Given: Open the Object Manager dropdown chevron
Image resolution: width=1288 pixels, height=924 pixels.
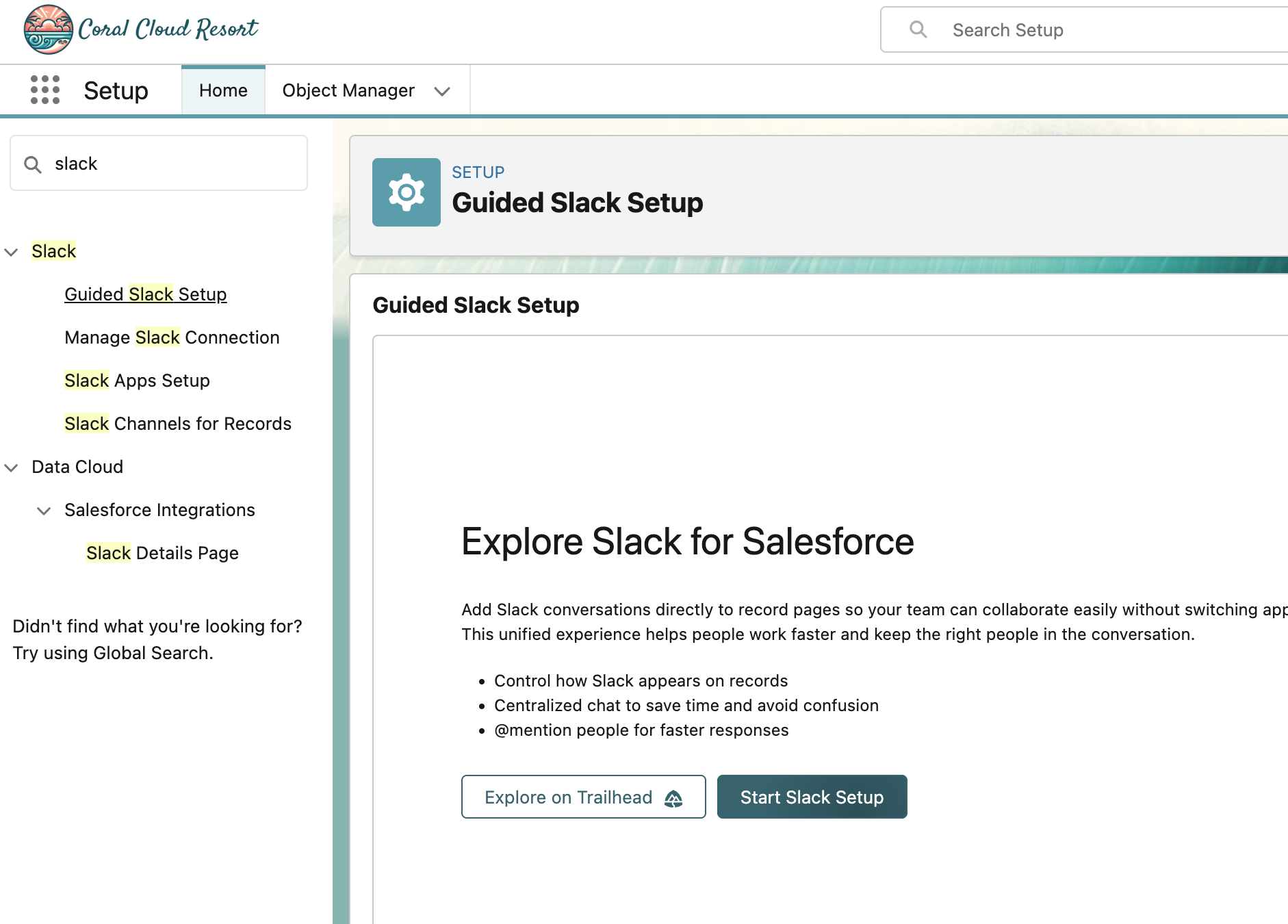Looking at the screenshot, I should [x=442, y=91].
